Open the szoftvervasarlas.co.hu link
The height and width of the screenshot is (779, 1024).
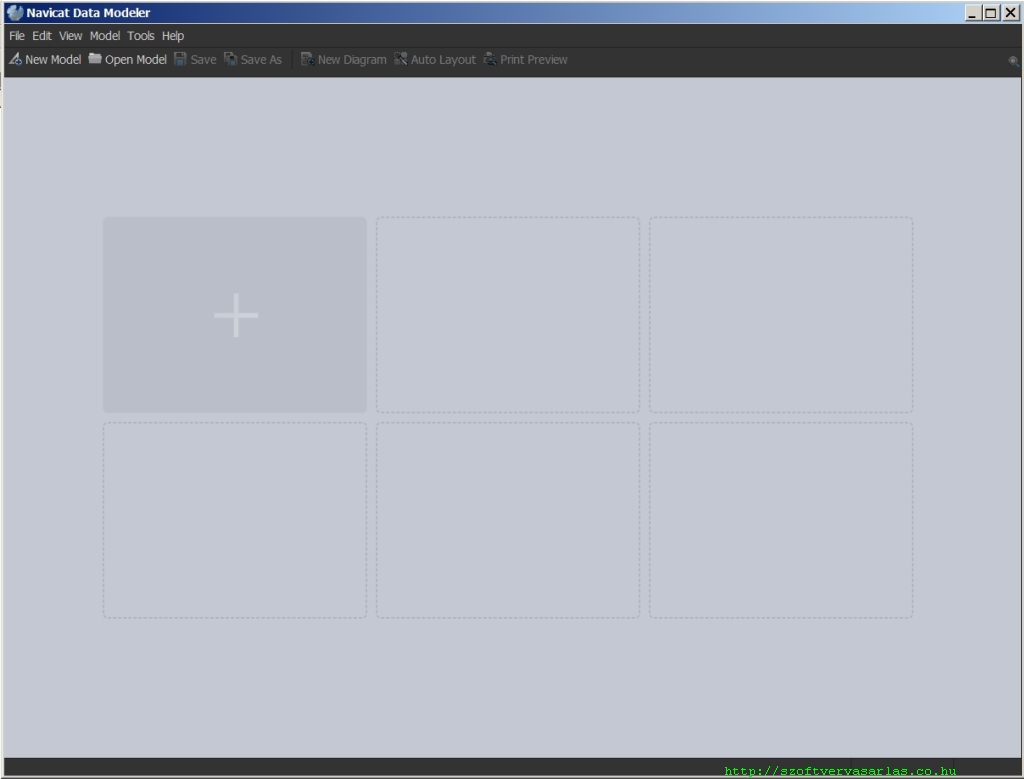[840, 771]
